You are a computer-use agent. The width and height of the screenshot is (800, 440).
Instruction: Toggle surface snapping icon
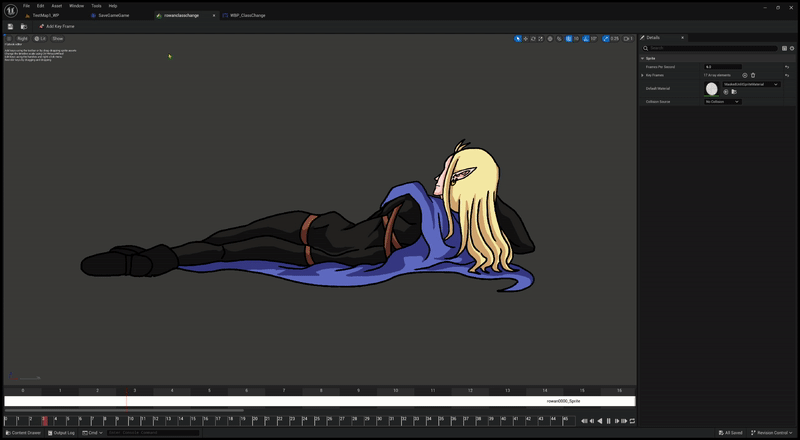click(x=559, y=39)
